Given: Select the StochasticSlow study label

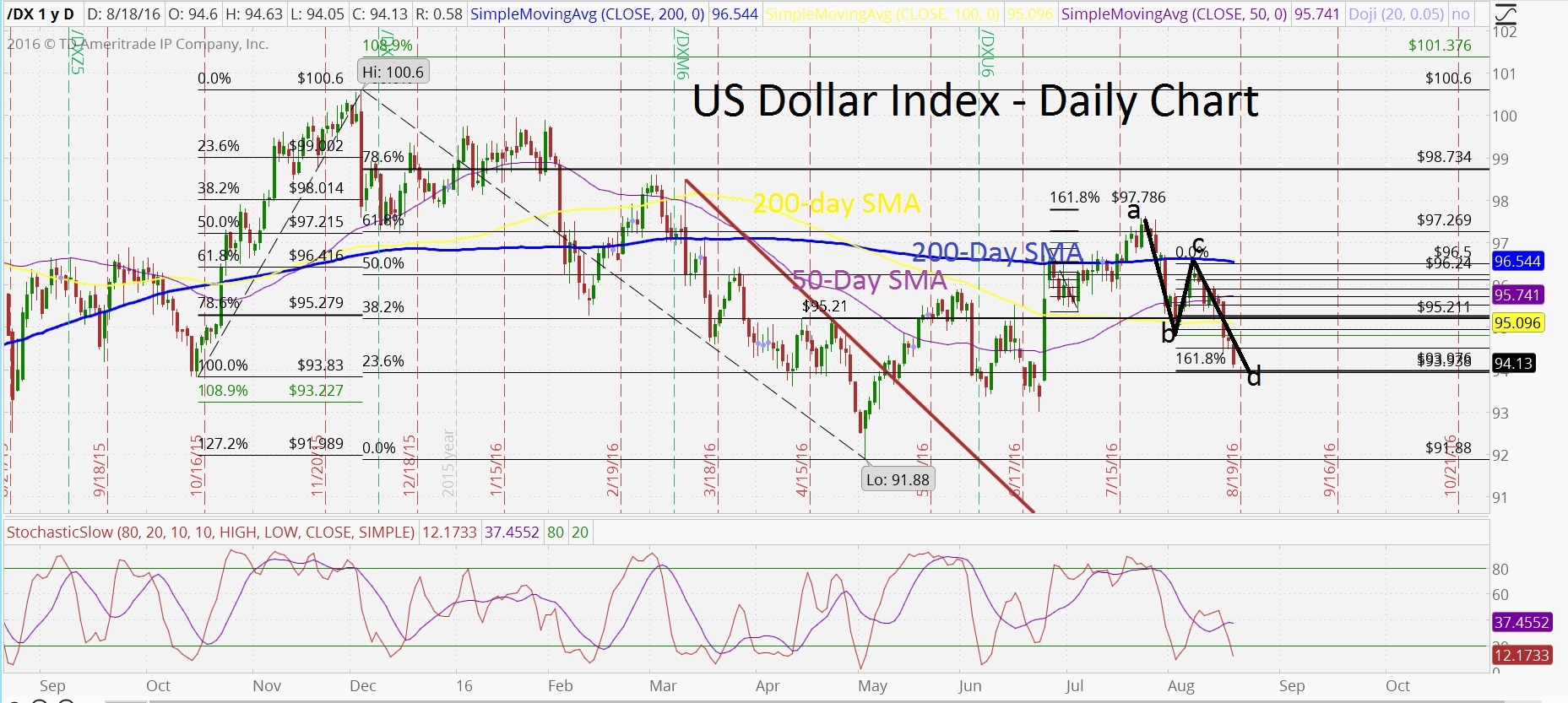Looking at the screenshot, I should (x=210, y=533).
